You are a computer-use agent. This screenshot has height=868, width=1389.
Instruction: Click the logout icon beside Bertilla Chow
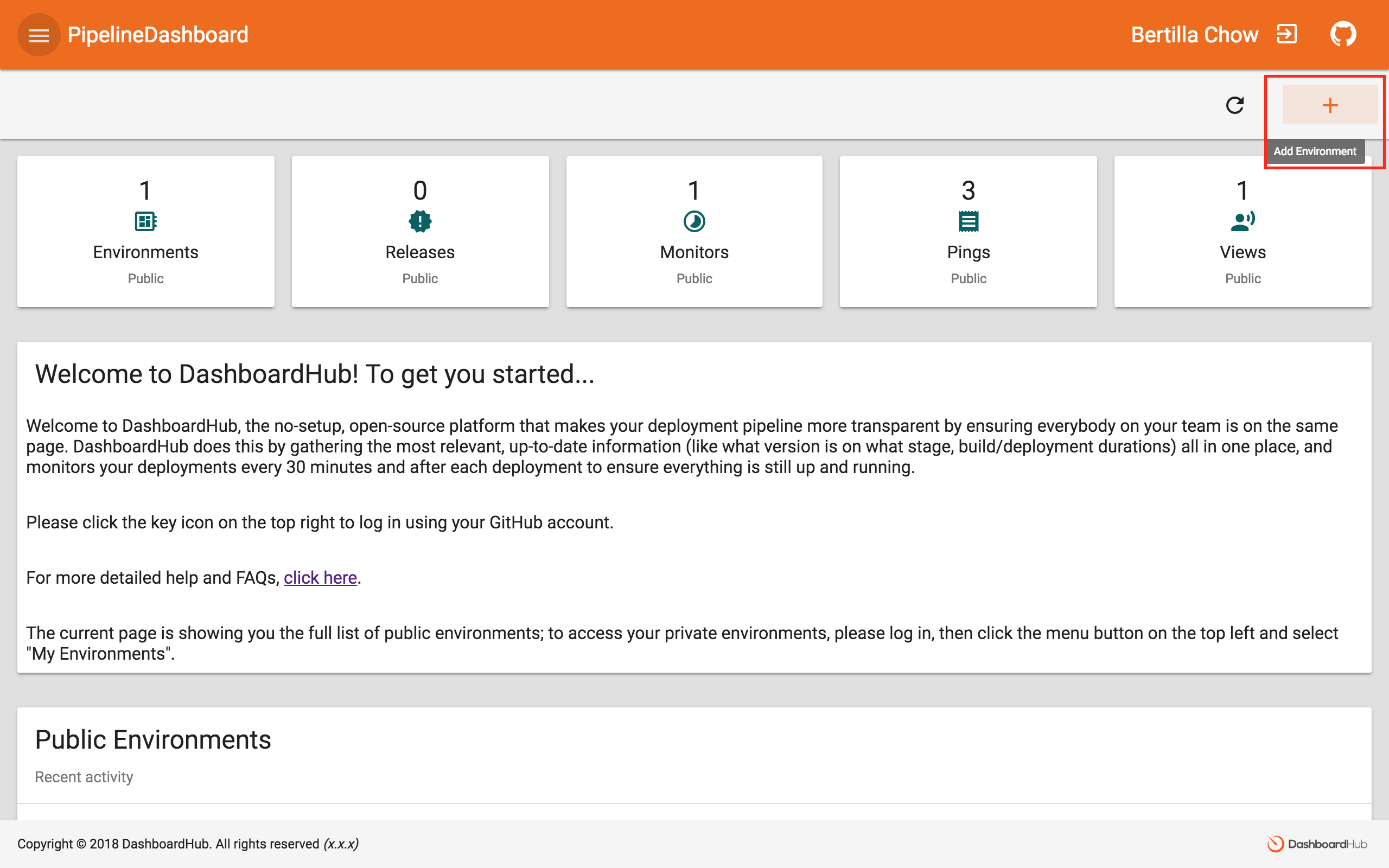[1286, 34]
